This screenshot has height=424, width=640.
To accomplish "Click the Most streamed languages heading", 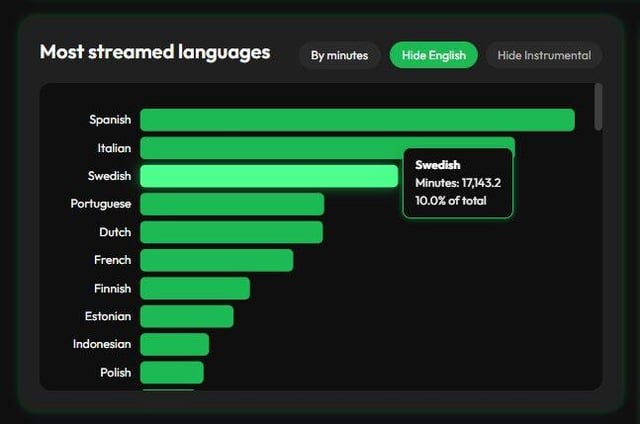I will (x=154, y=52).
